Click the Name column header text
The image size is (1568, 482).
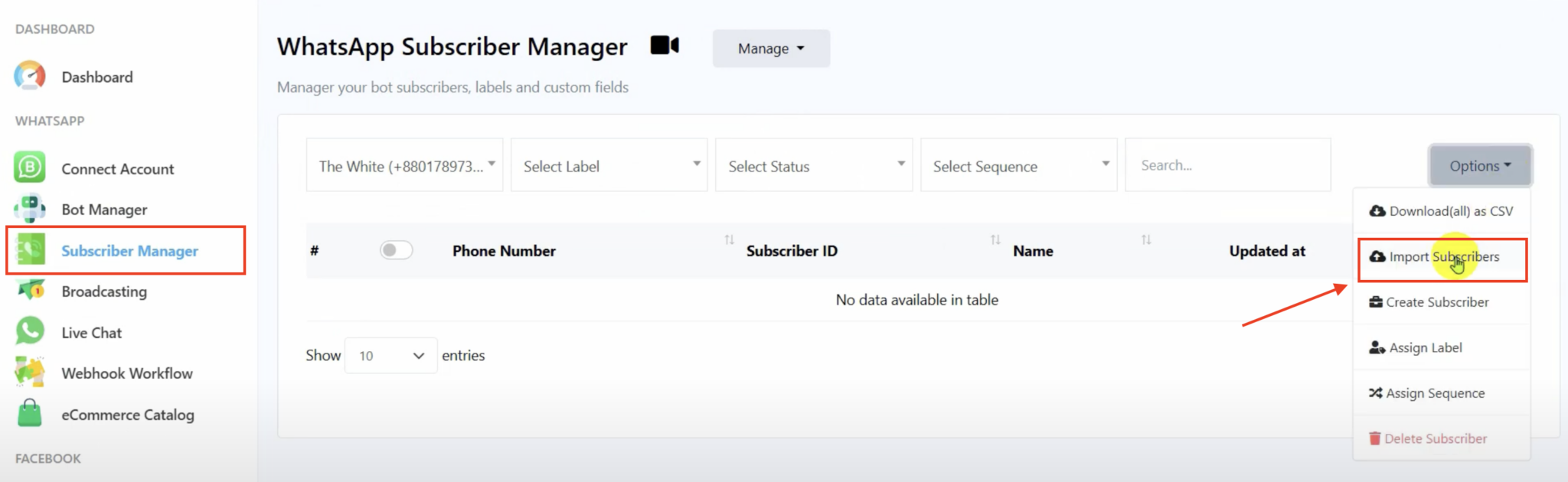1033,251
